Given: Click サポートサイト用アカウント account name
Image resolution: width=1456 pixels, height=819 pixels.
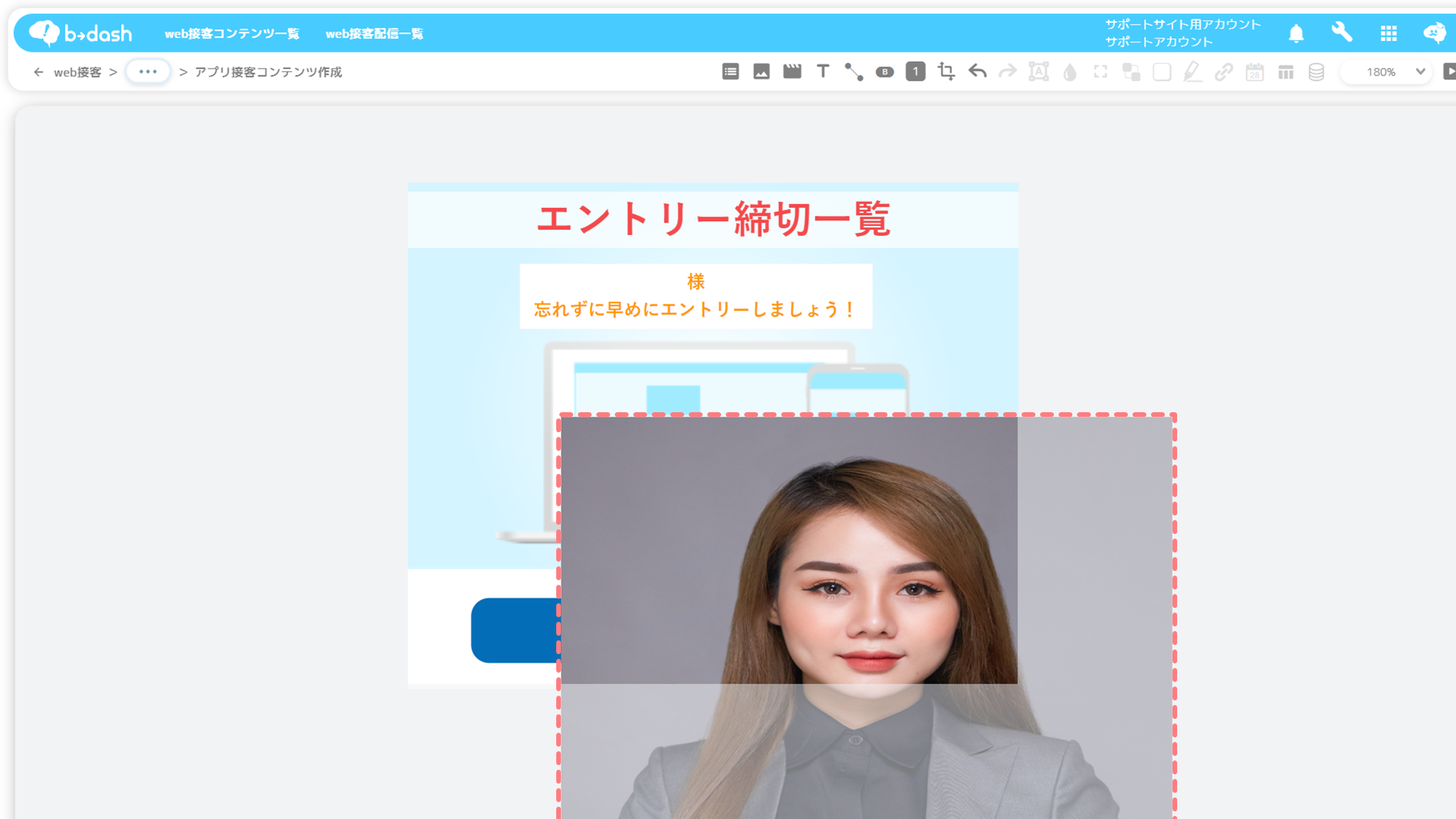Looking at the screenshot, I should (1183, 25).
